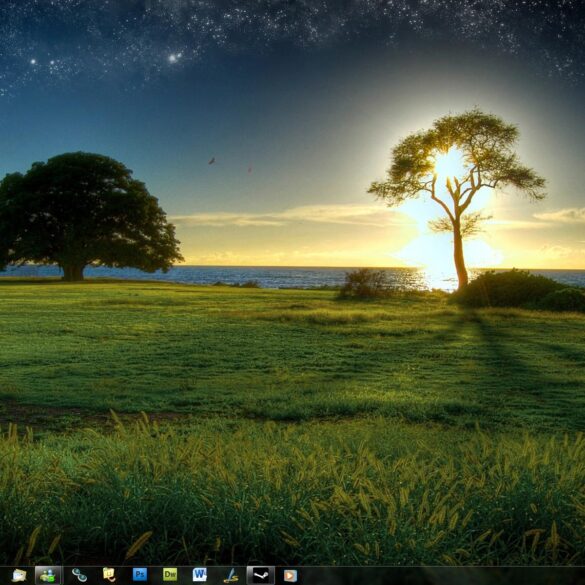Viewport: 585px width, 585px height.
Task: Click the empty taskbar area right of icons
Action: [440, 575]
